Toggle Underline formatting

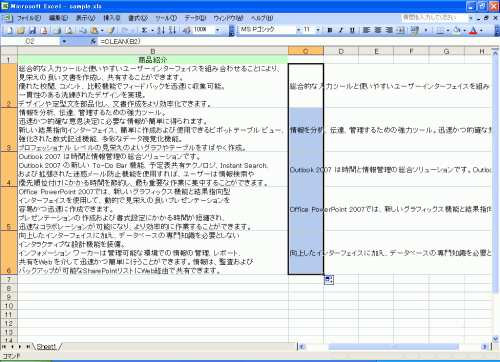(352, 30)
